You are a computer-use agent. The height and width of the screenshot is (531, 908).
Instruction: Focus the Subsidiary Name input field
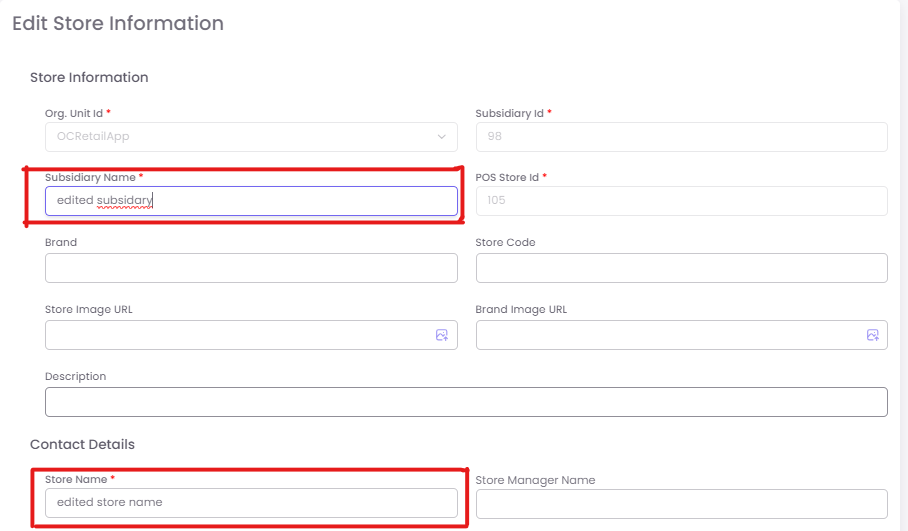point(250,201)
